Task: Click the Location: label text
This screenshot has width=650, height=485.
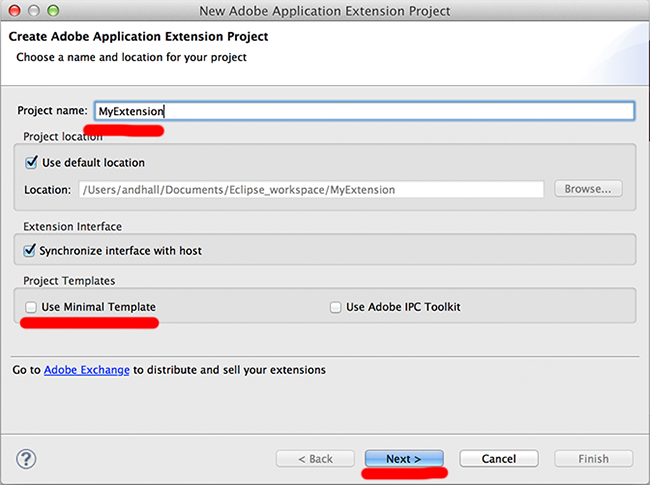Action: tap(48, 190)
